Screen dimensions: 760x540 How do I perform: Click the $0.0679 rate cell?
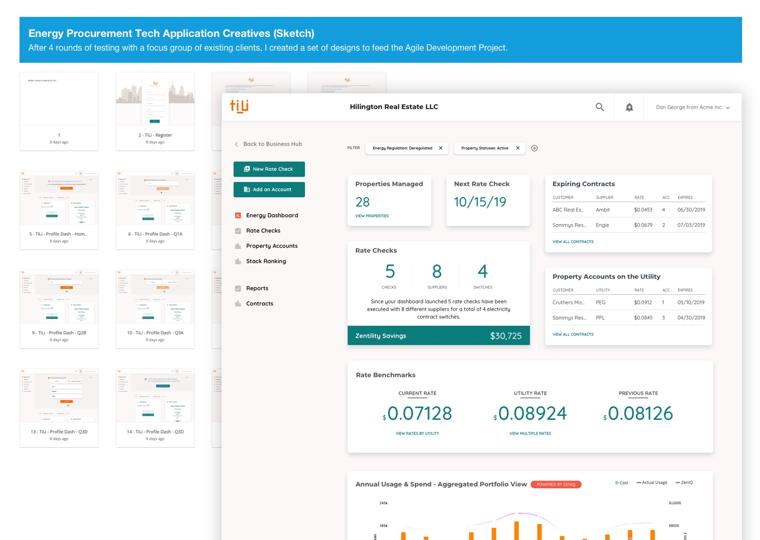(643, 225)
